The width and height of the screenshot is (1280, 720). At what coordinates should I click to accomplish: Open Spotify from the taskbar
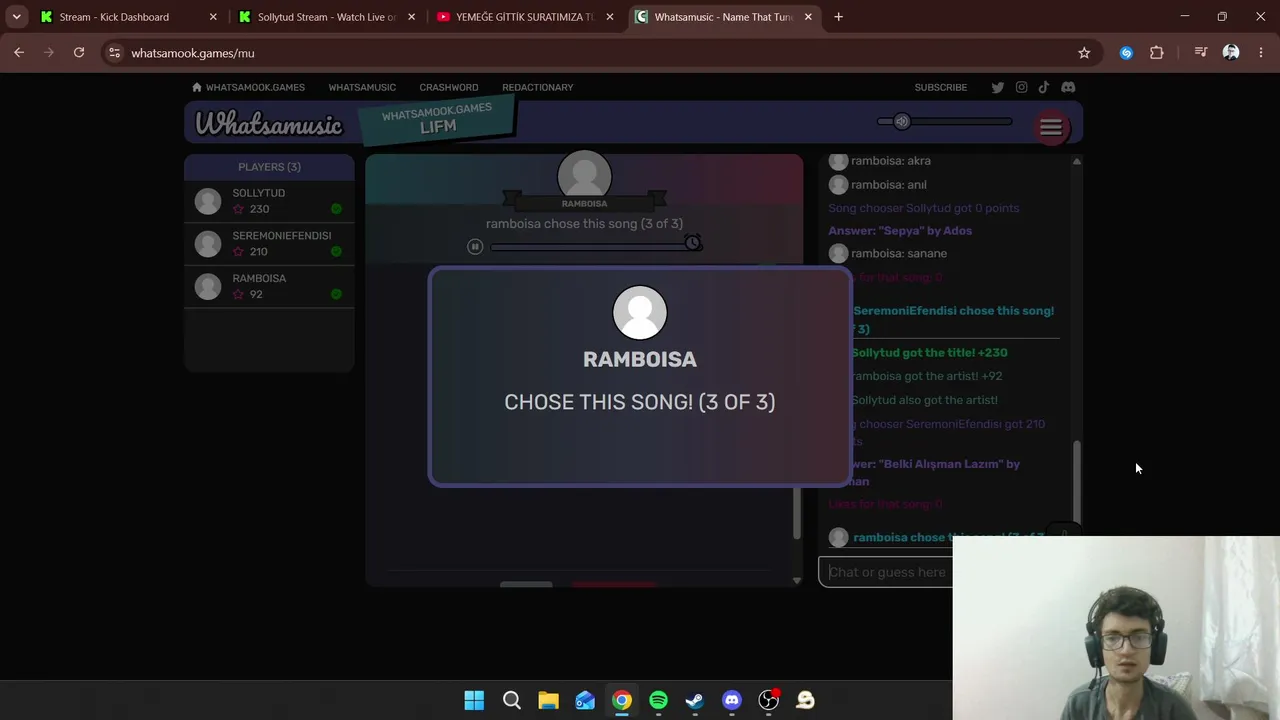pos(658,700)
